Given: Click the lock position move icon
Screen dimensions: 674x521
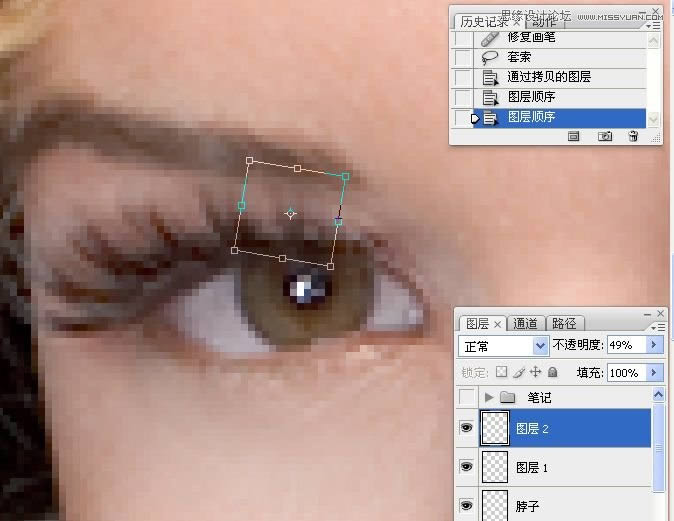Looking at the screenshot, I should click(535, 372).
